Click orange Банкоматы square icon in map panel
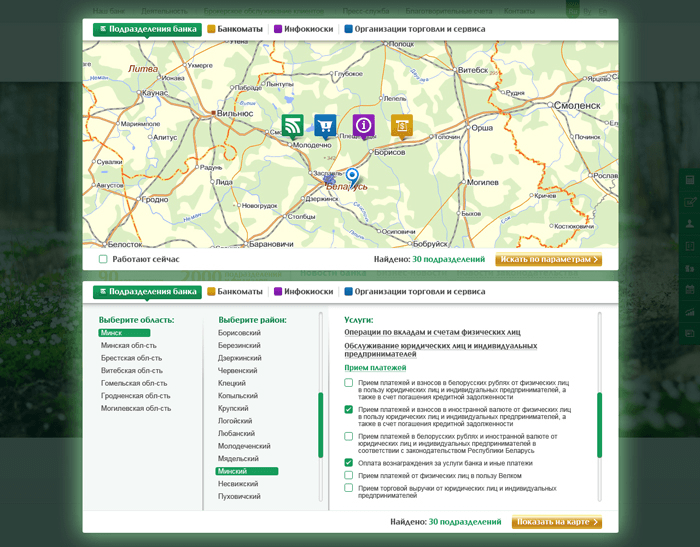Viewport: 700px width, 547px height. [211, 29]
